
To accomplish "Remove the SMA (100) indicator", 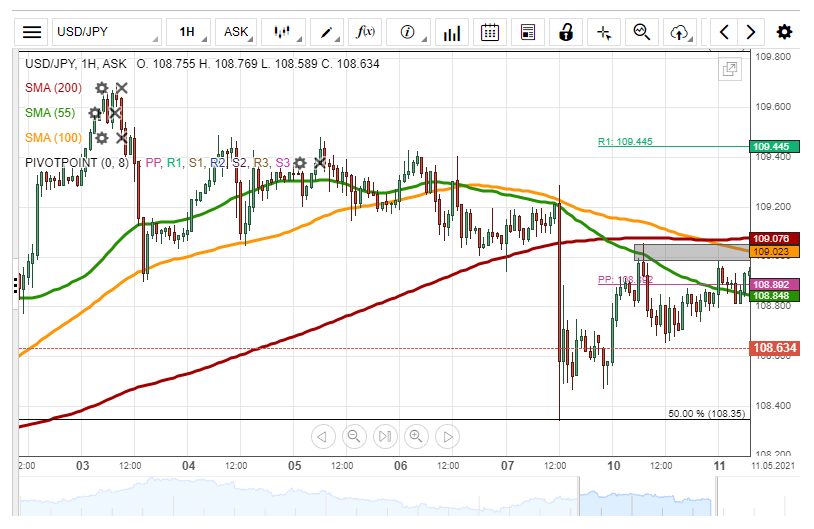I will click(x=121, y=138).
